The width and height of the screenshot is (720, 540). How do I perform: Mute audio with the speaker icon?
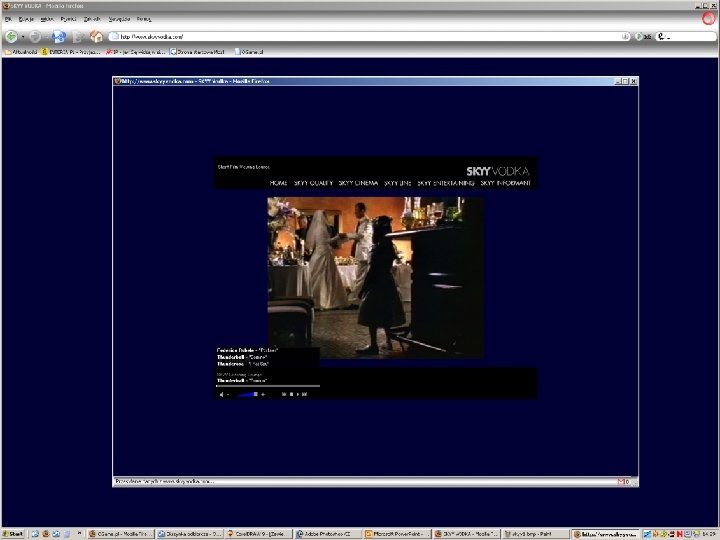click(221, 394)
